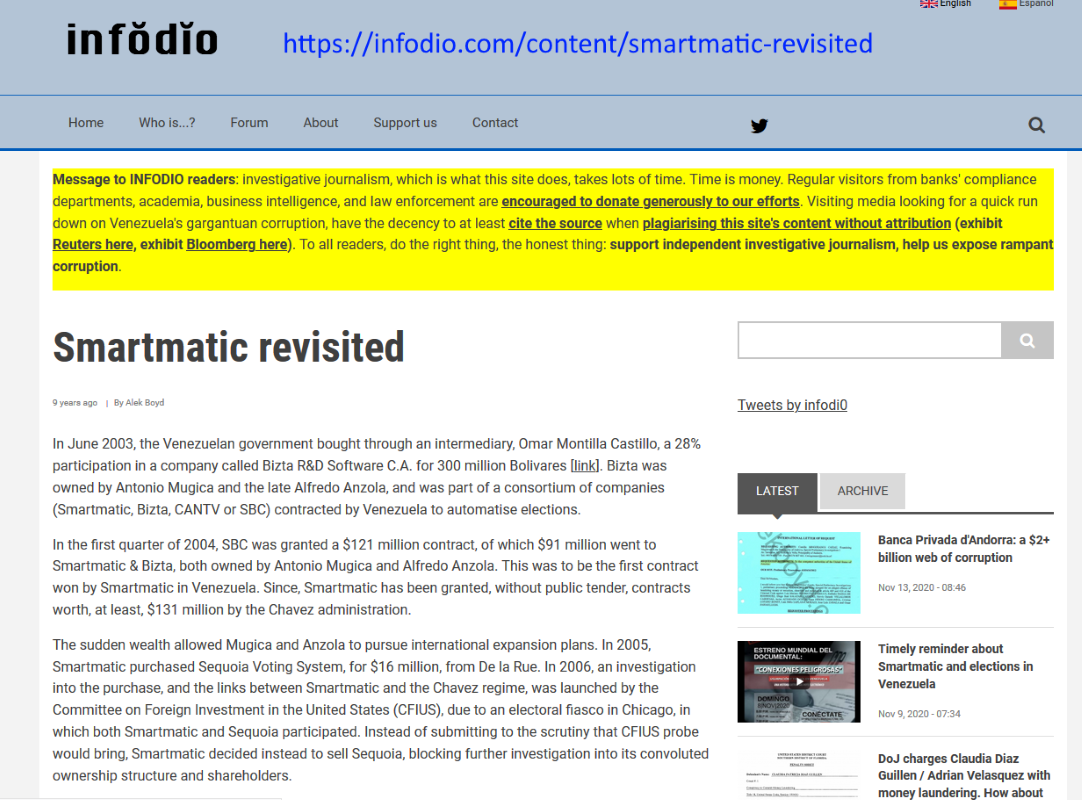Open the [link] reference in the article
This screenshot has width=1082, height=800.
585,466
